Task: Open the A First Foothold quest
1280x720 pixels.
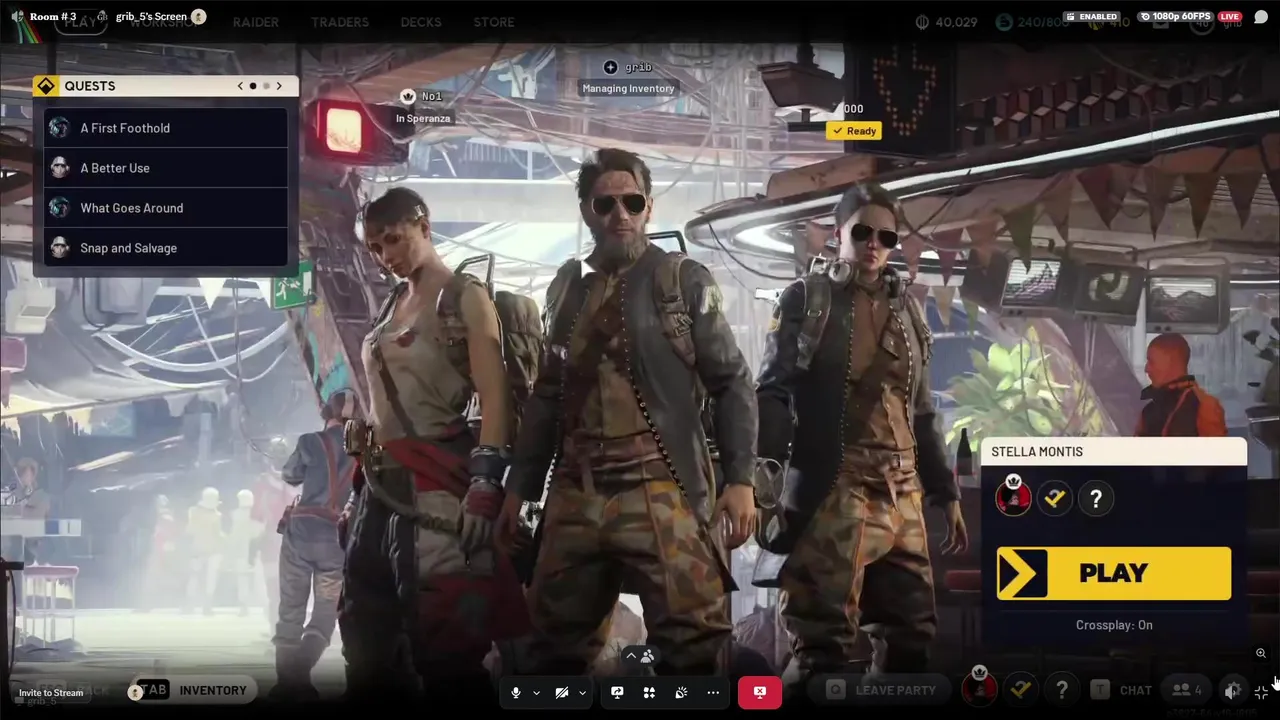Action: pyautogui.click(x=166, y=128)
